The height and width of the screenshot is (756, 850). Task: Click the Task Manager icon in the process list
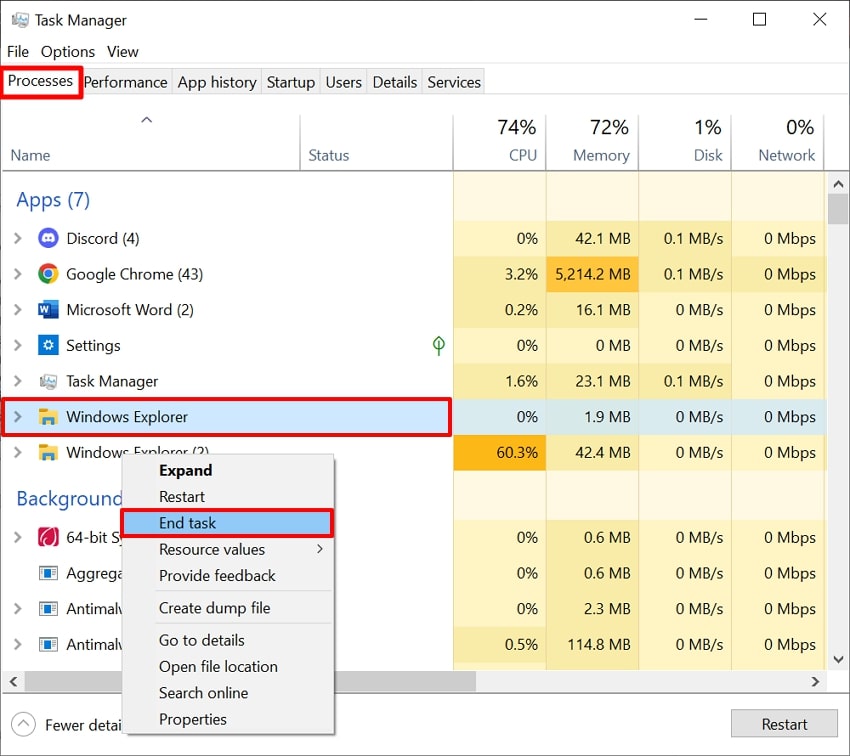pos(48,381)
